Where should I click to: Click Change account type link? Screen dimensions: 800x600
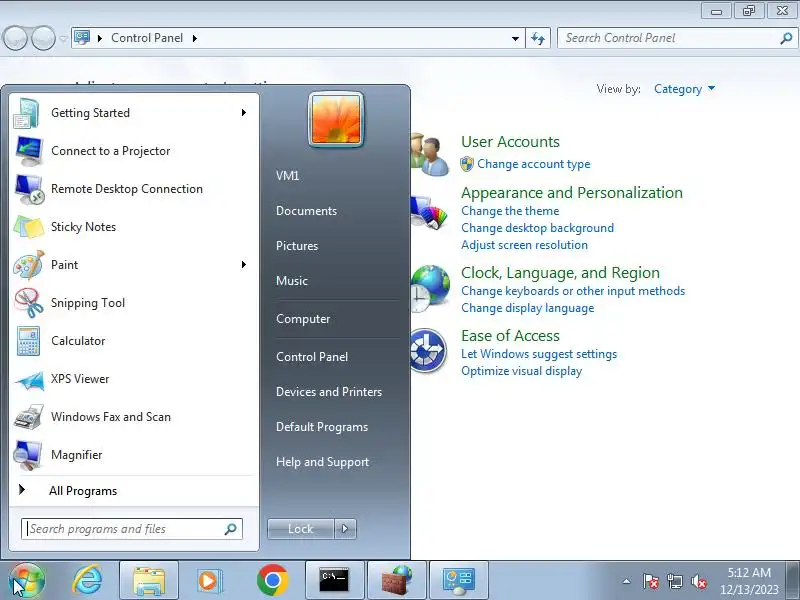coord(534,164)
